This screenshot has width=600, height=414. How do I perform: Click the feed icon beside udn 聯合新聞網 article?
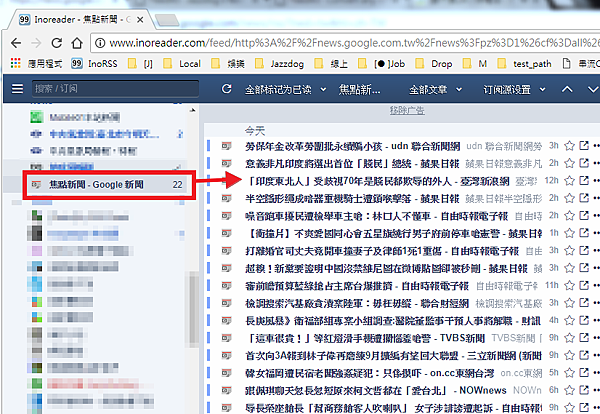[227, 146]
